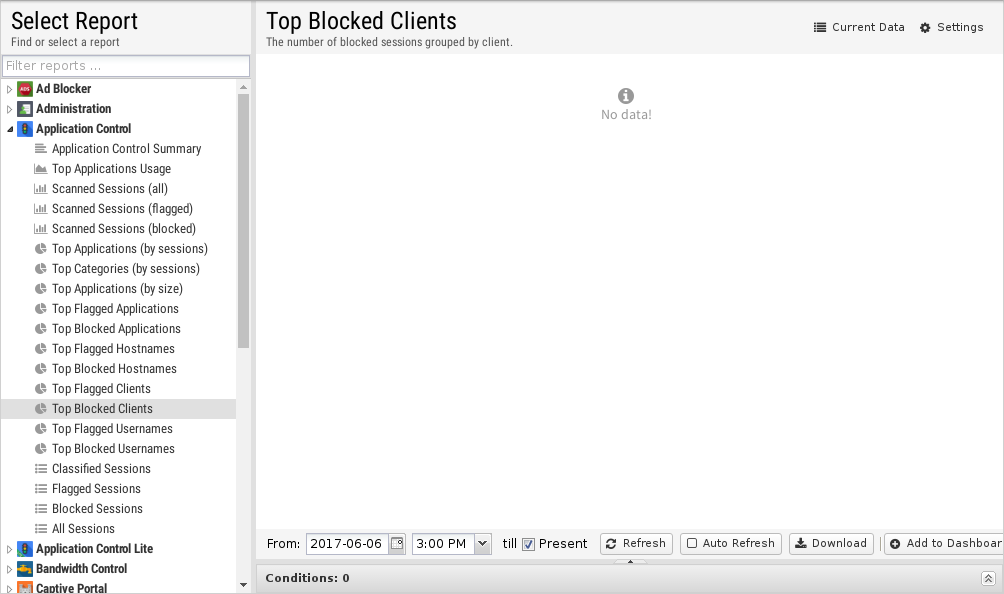Viewport: 1004px width, 594px height.
Task: Open the calendar date picker icon
Action: (397, 543)
